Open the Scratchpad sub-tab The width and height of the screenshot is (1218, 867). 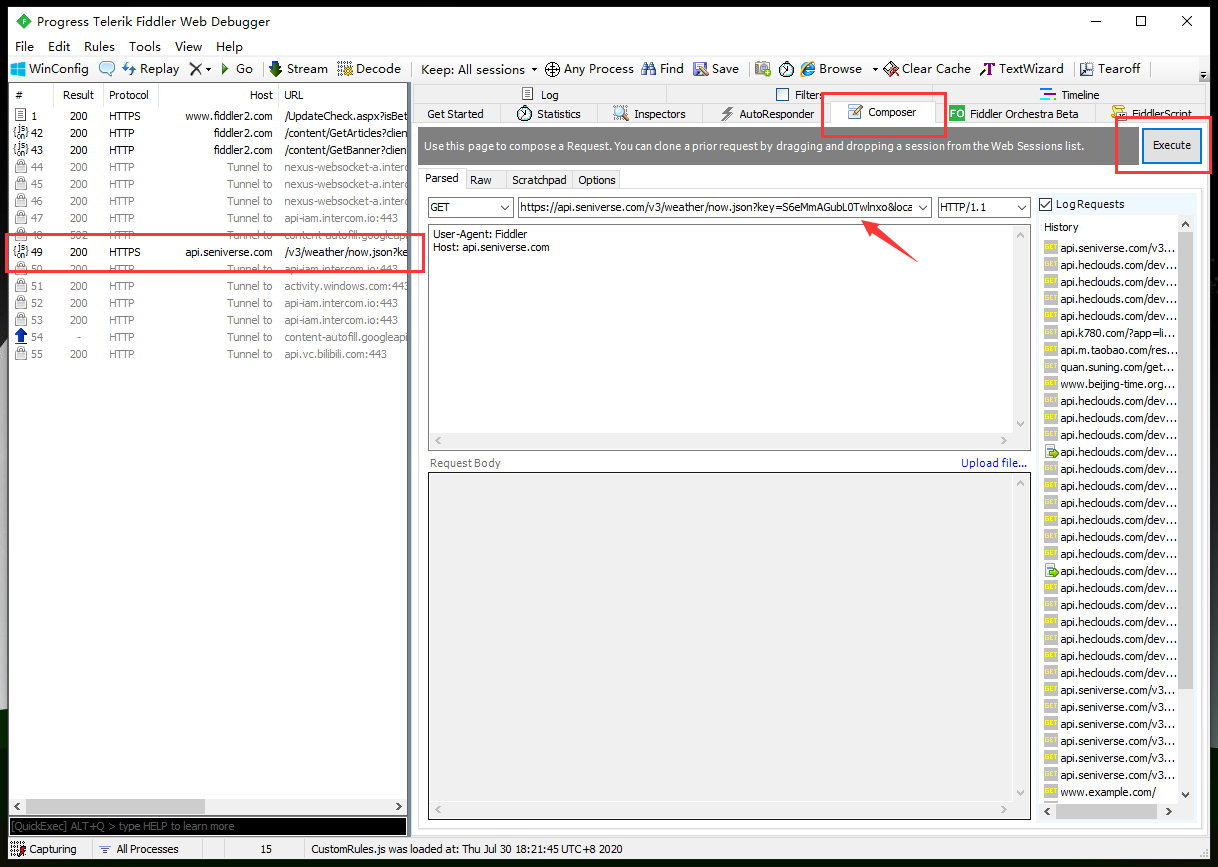coord(539,180)
